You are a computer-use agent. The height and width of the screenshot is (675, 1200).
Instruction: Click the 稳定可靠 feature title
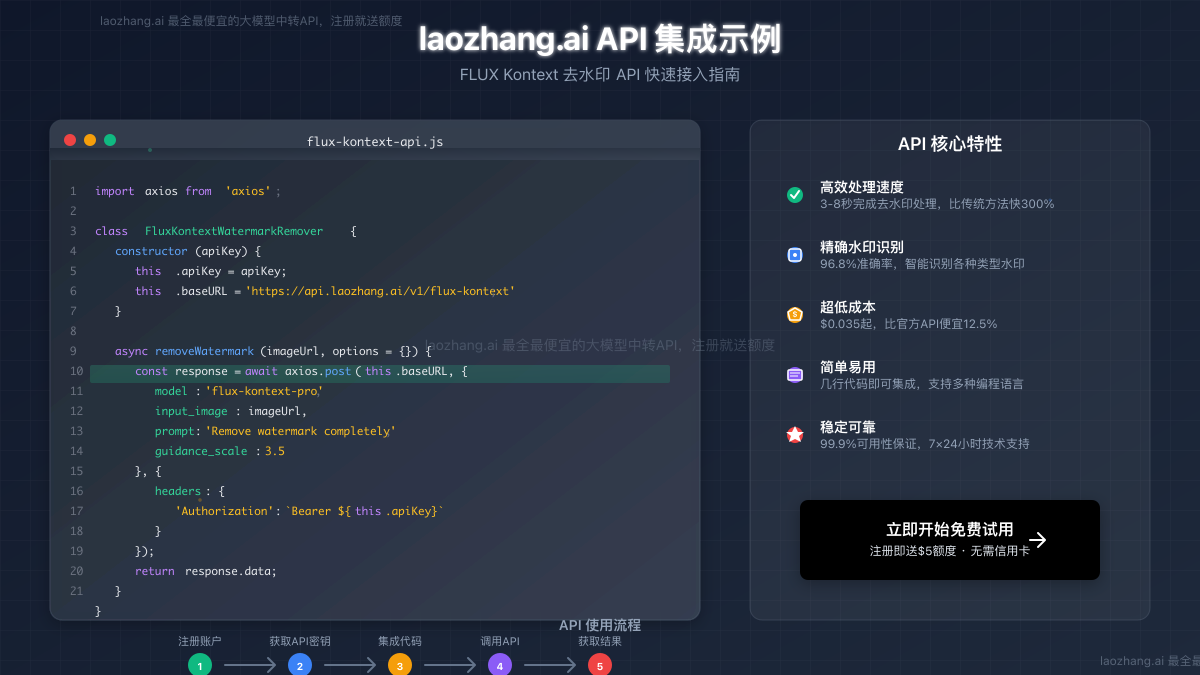(848, 427)
